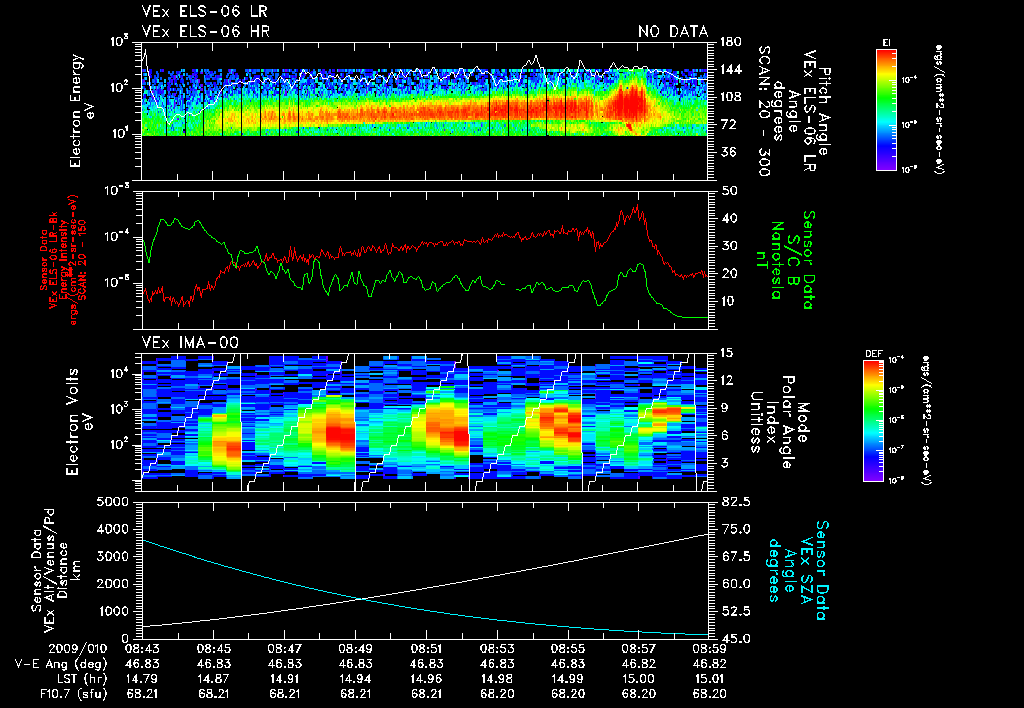Click the DEF color scale bar
The width and height of the screenshot is (1024, 708).
point(874,421)
